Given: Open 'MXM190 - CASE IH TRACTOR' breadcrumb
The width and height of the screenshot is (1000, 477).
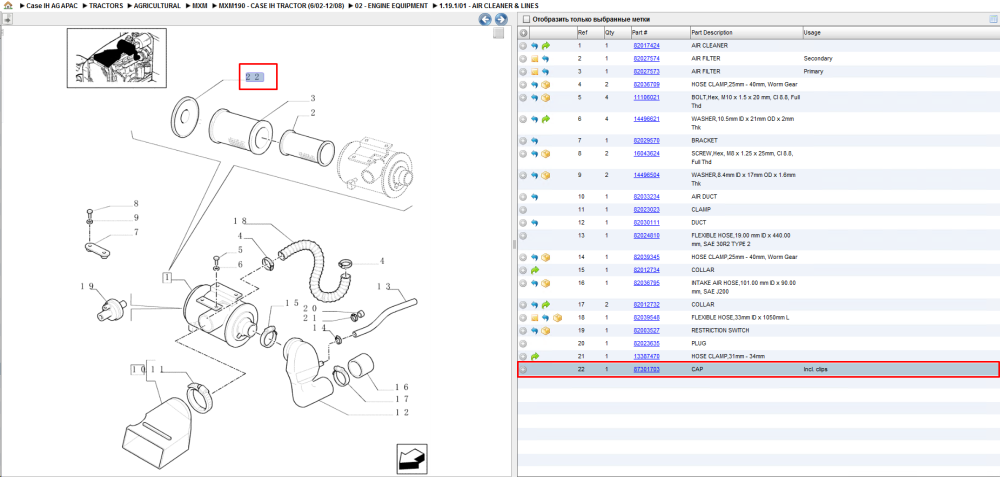Looking at the screenshot, I should point(281,5).
